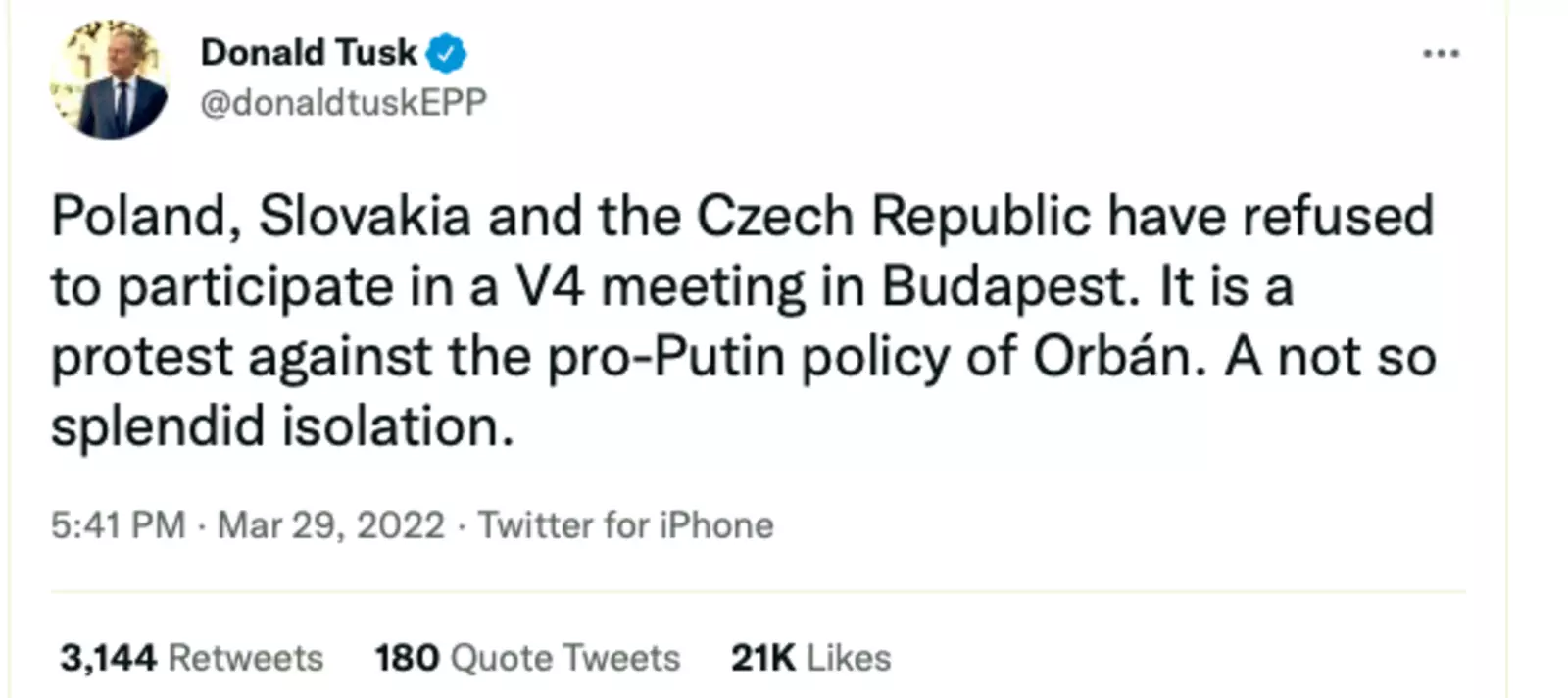Click the pro-Putin text in the tweet
Image resolution: width=1568 pixels, height=698 pixels.
click(x=665, y=358)
